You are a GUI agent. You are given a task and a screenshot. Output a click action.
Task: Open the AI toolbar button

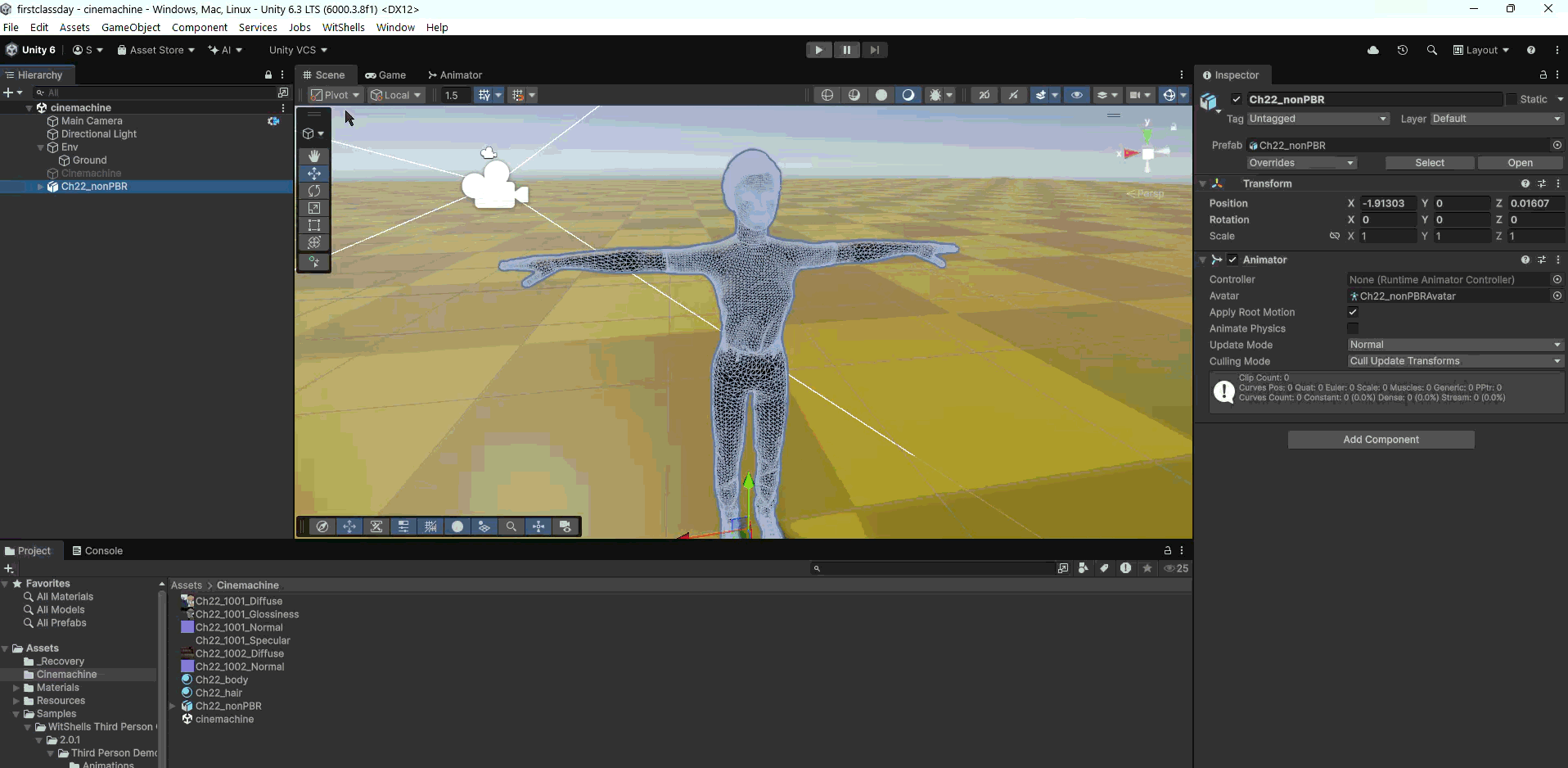click(x=225, y=50)
